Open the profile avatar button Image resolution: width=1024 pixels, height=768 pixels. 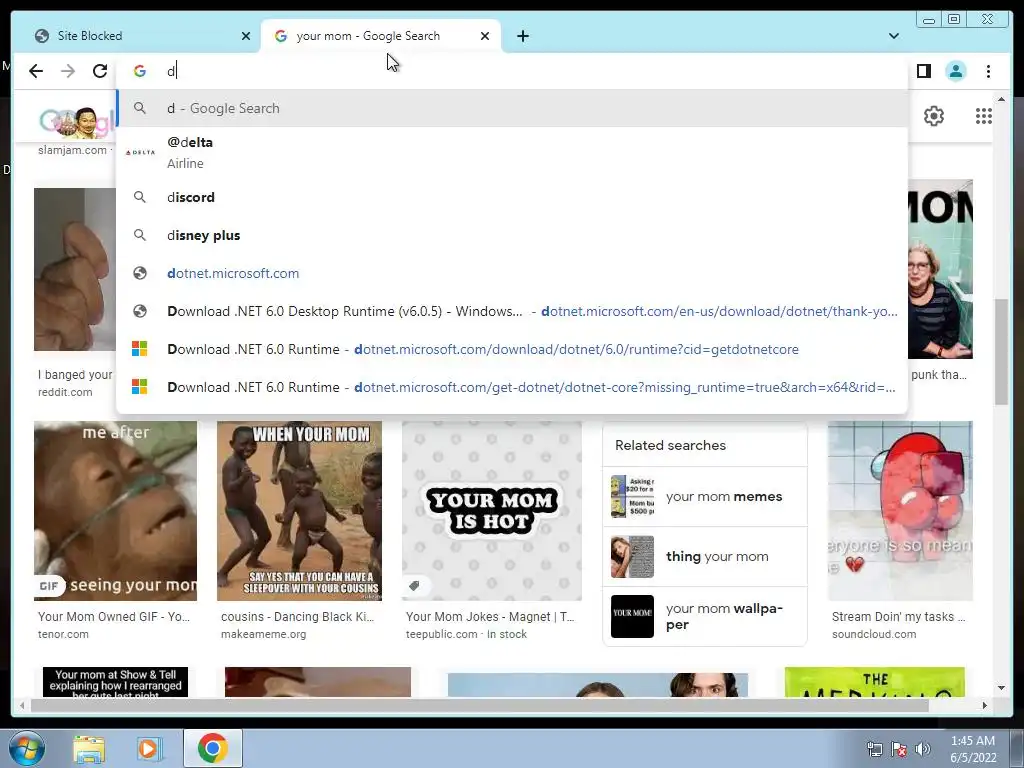[x=955, y=71]
